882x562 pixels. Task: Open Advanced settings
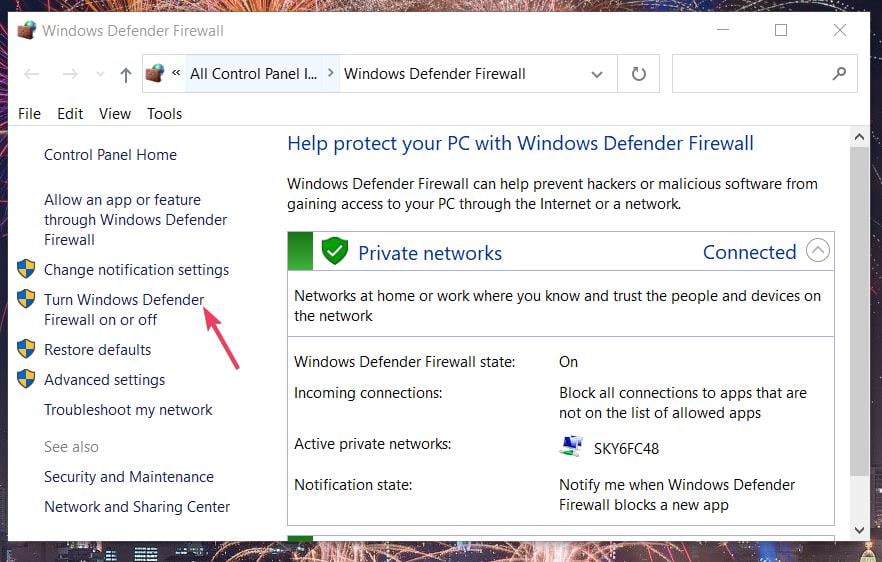pyautogui.click(x=105, y=380)
